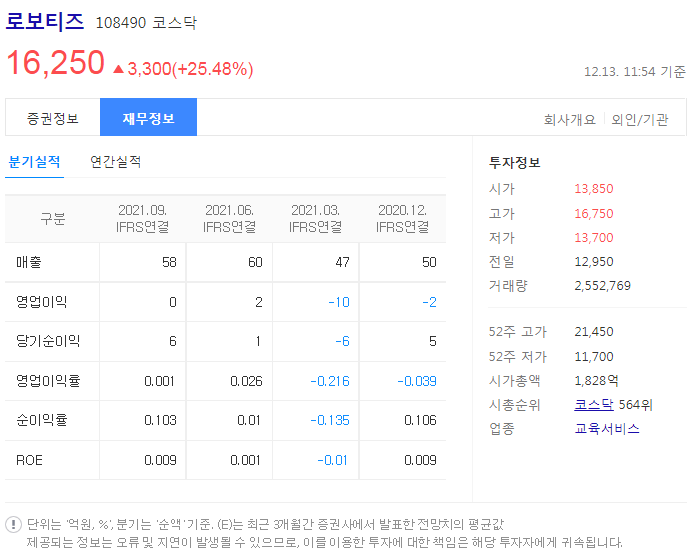Click the 2021.09. IFRS연결 column header

pos(143,219)
